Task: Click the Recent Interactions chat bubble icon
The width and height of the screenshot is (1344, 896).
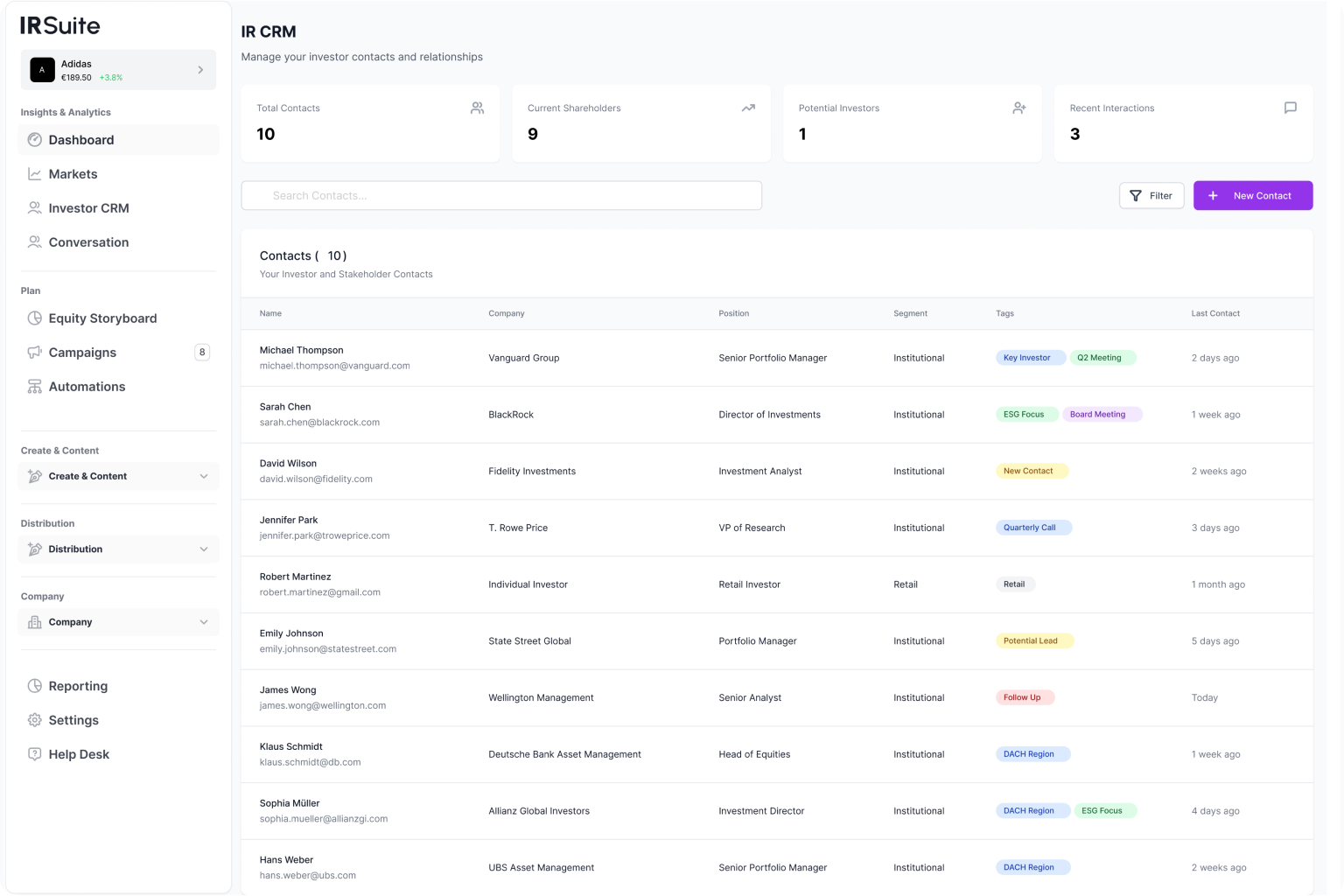Action: [x=1291, y=108]
